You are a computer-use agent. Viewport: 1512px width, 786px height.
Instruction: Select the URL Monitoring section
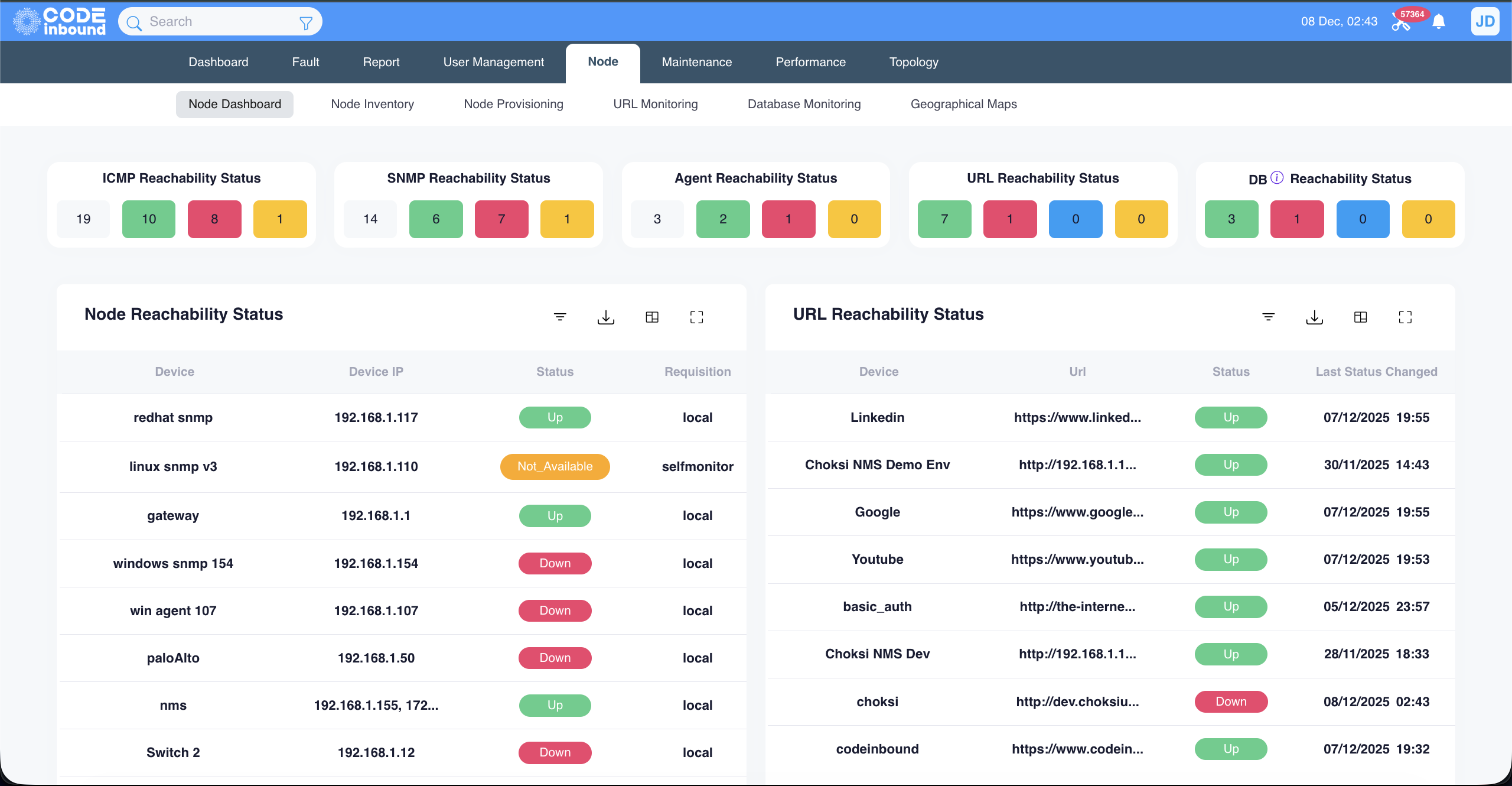pyautogui.click(x=656, y=104)
